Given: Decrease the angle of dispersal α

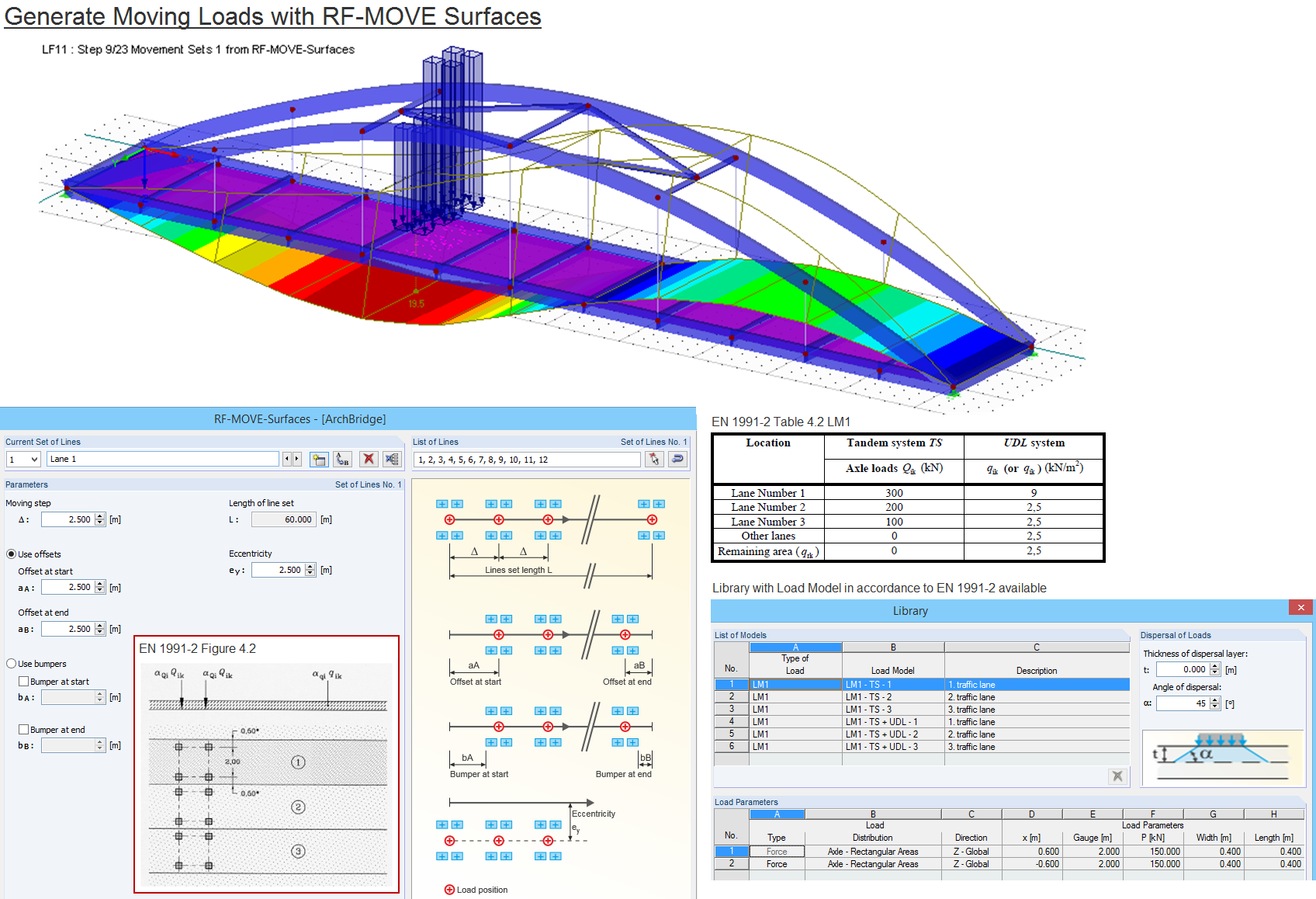Looking at the screenshot, I should click(x=1215, y=707).
